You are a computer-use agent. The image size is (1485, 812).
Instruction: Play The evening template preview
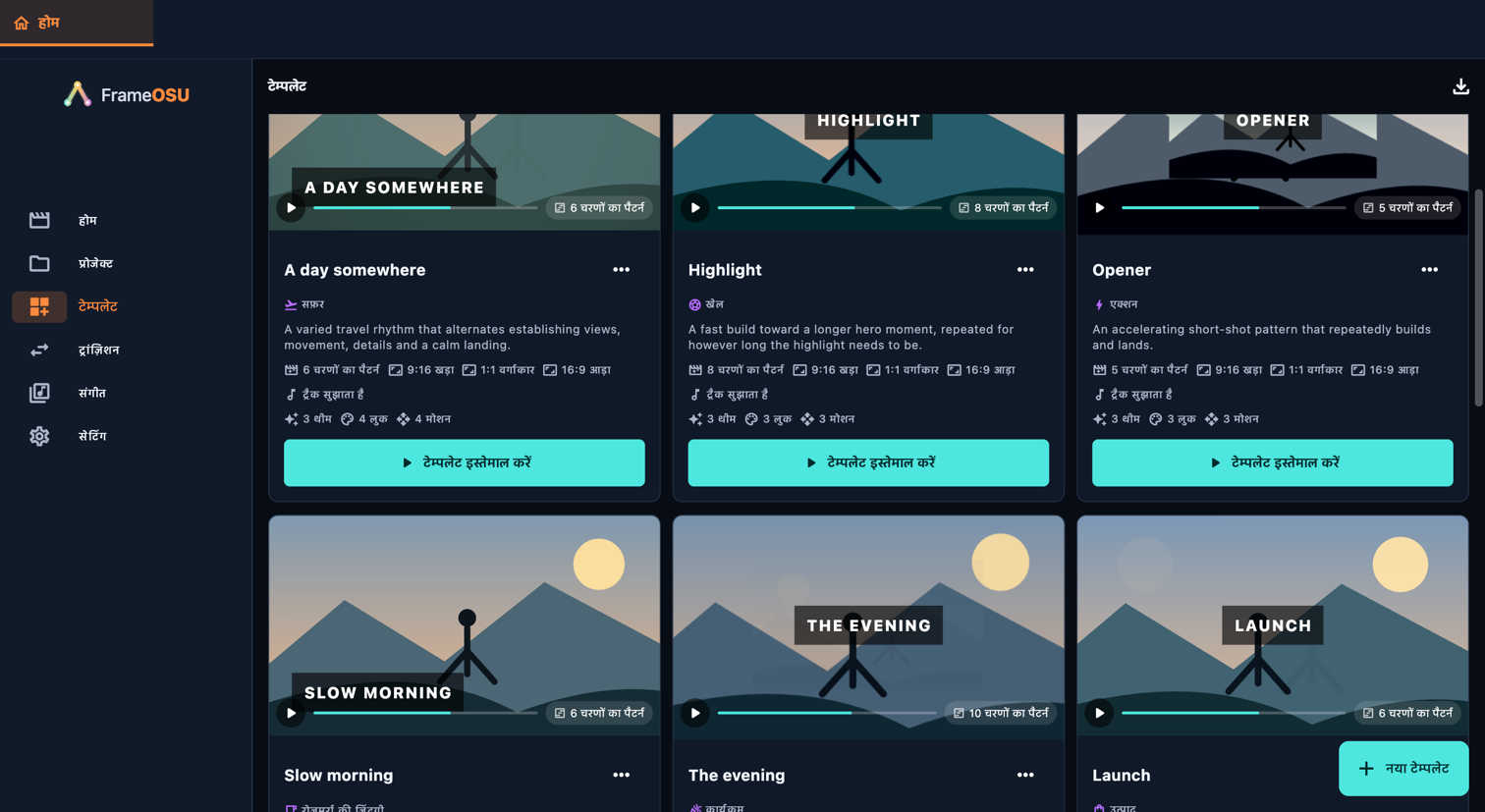tap(695, 713)
